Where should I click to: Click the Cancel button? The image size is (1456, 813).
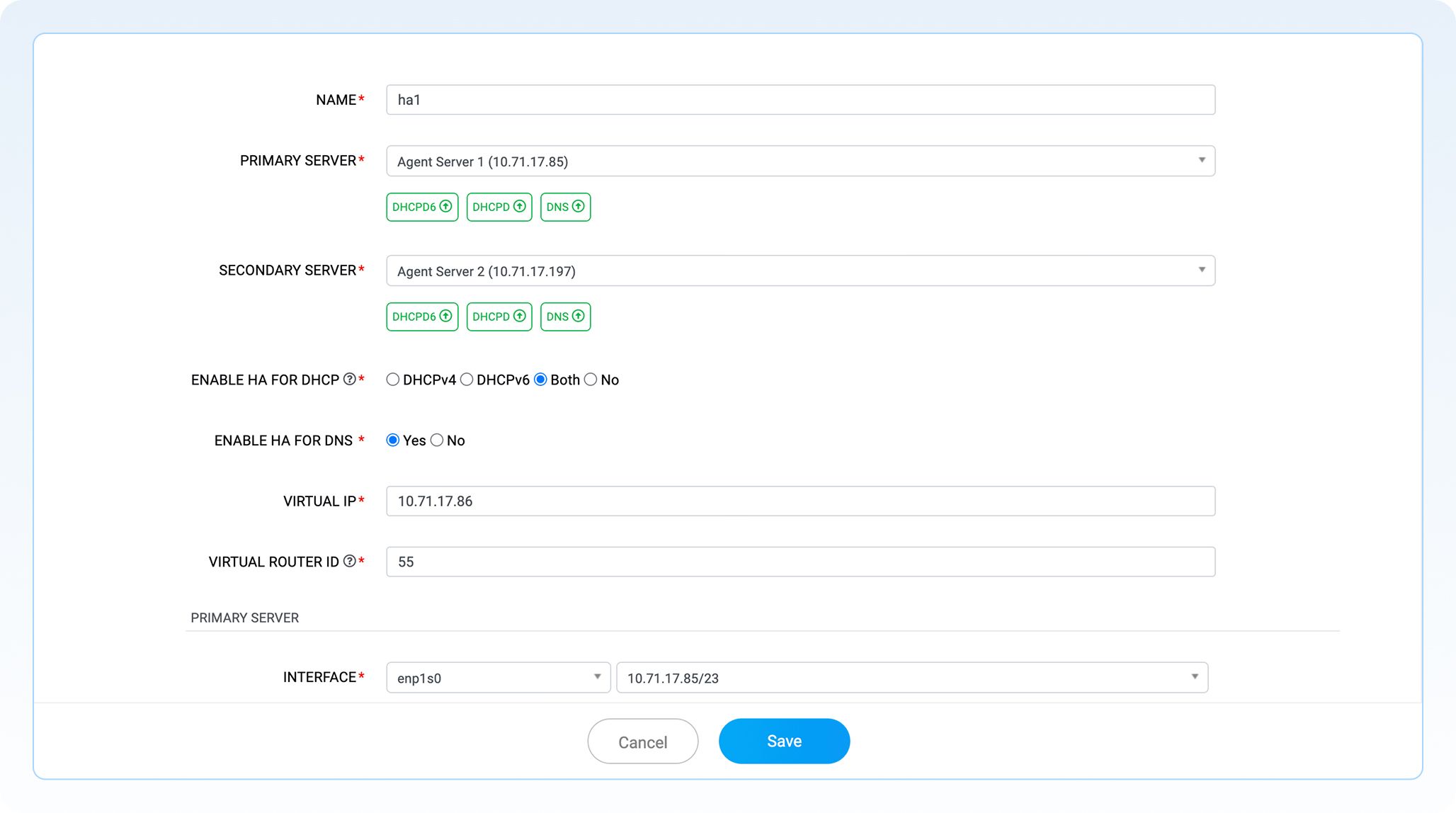[x=642, y=741]
